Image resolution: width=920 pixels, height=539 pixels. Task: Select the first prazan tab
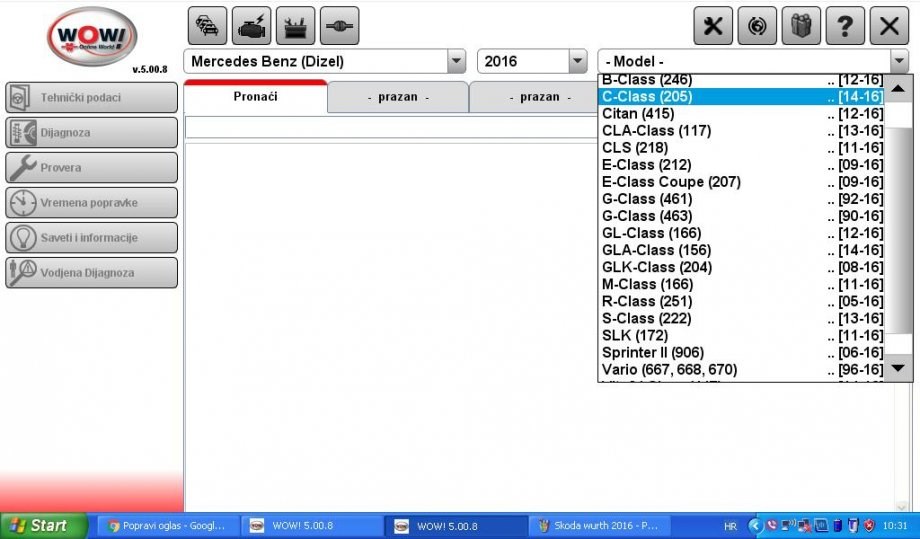[397, 97]
